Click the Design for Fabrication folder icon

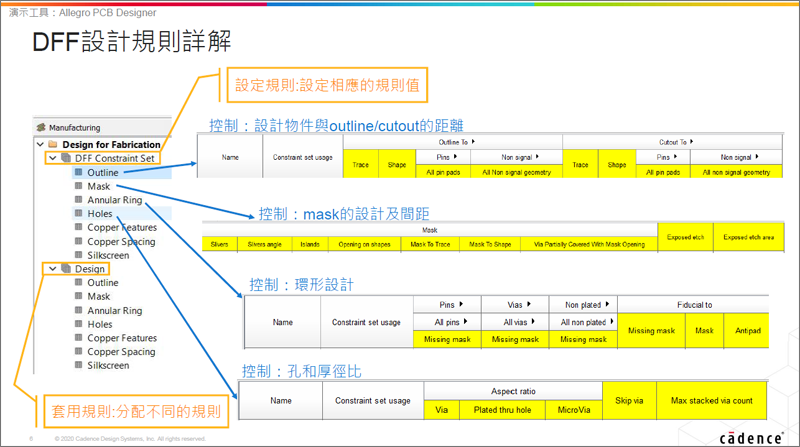click(x=53, y=144)
